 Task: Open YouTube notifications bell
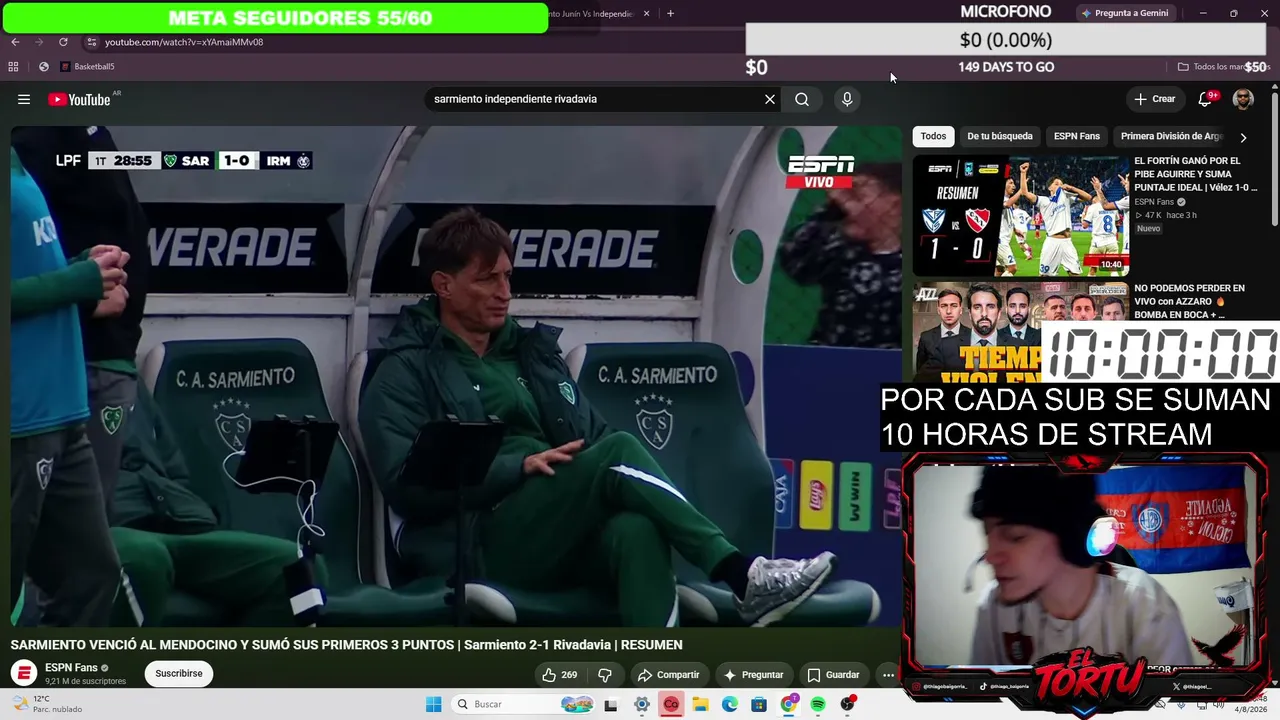(x=1206, y=99)
